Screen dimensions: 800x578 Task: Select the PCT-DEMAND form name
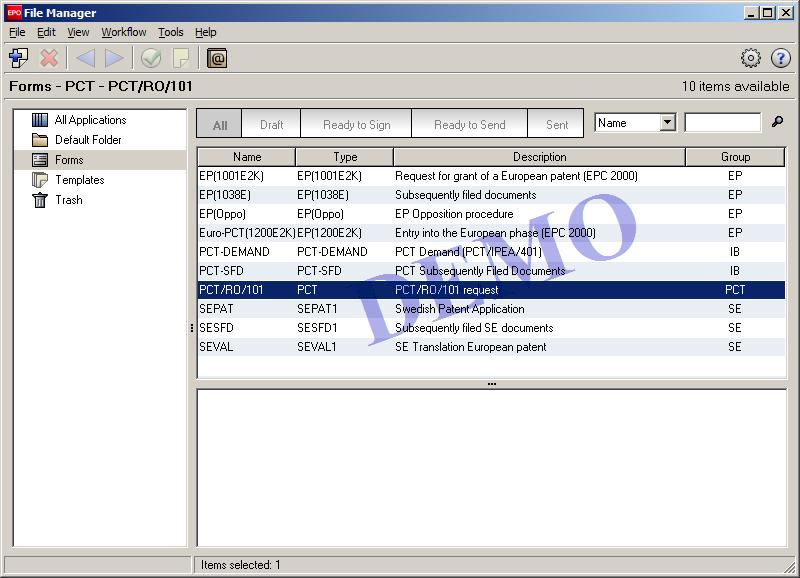click(234, 252)
